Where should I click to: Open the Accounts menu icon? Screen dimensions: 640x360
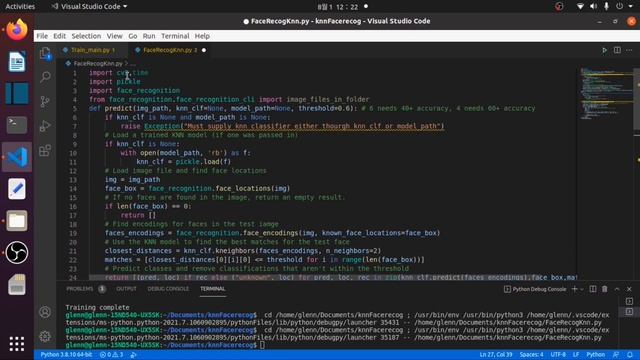click(45, 312)
